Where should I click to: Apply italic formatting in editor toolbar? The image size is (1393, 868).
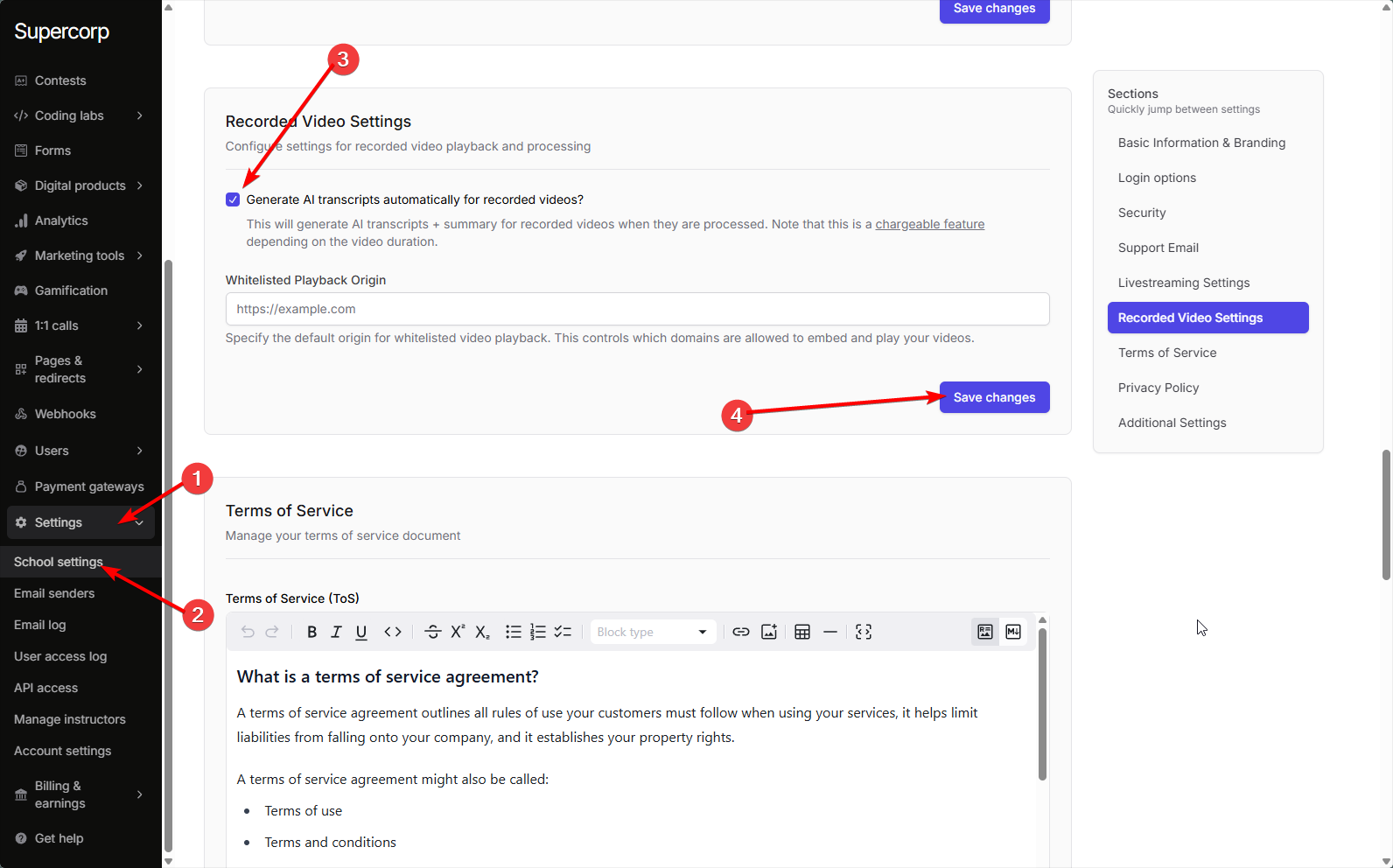336,632
